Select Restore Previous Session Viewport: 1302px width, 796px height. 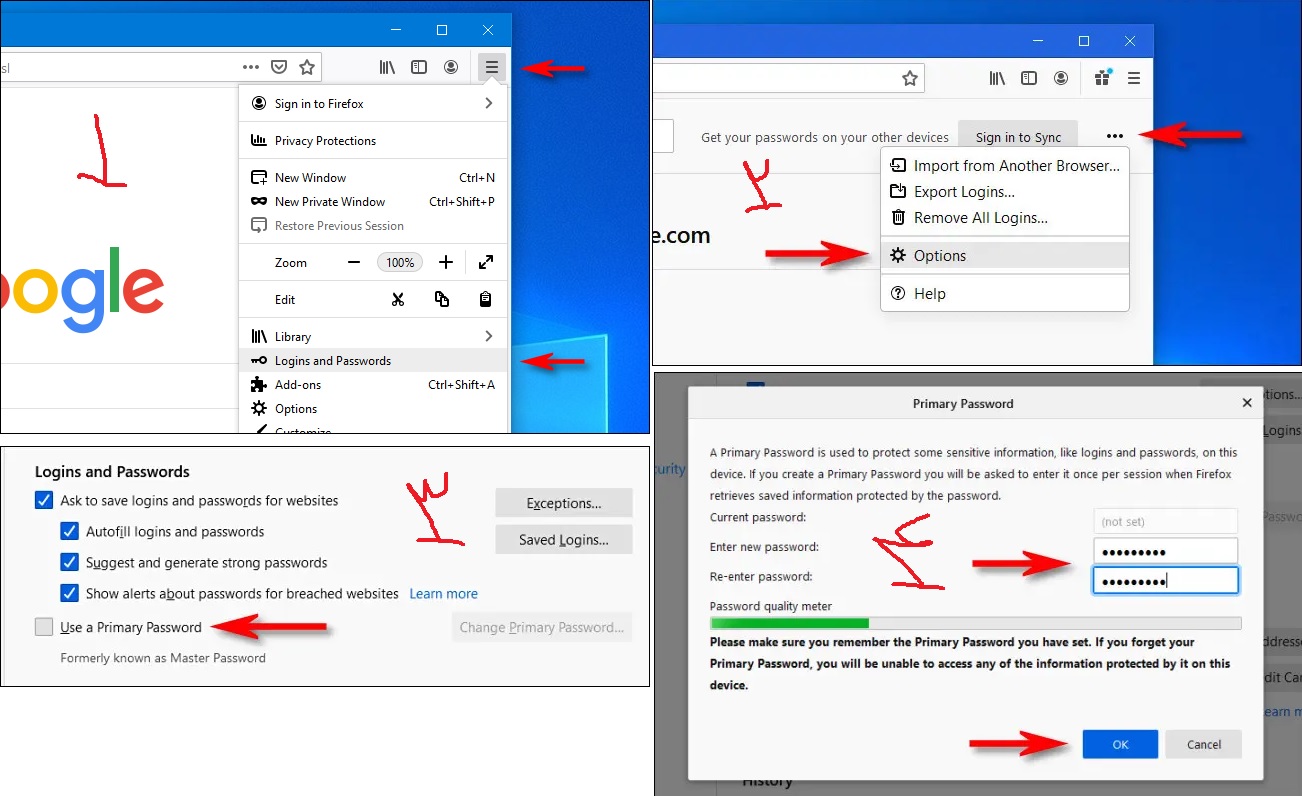tap(374, 226)
